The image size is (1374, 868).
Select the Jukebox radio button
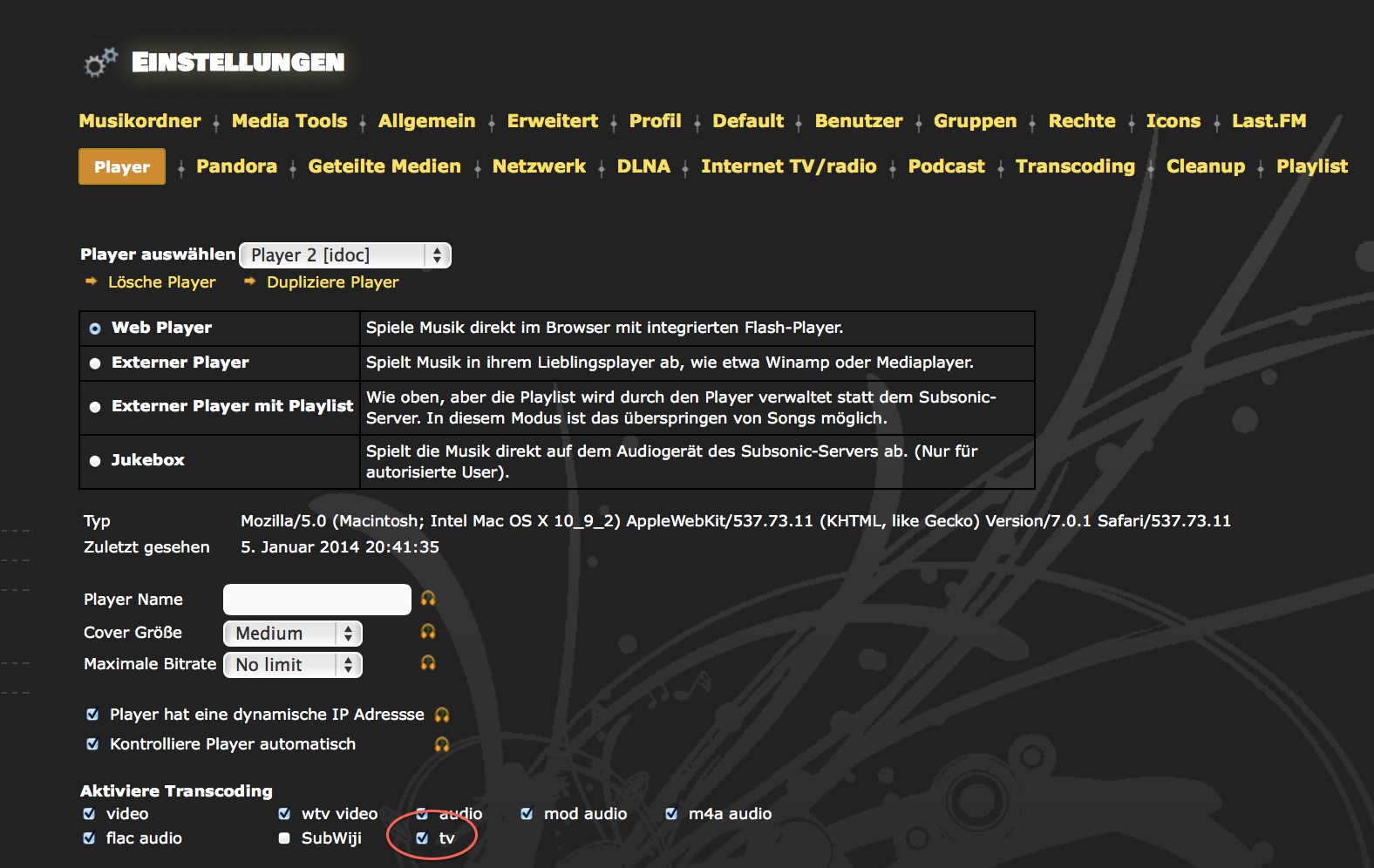coord(95,461)
